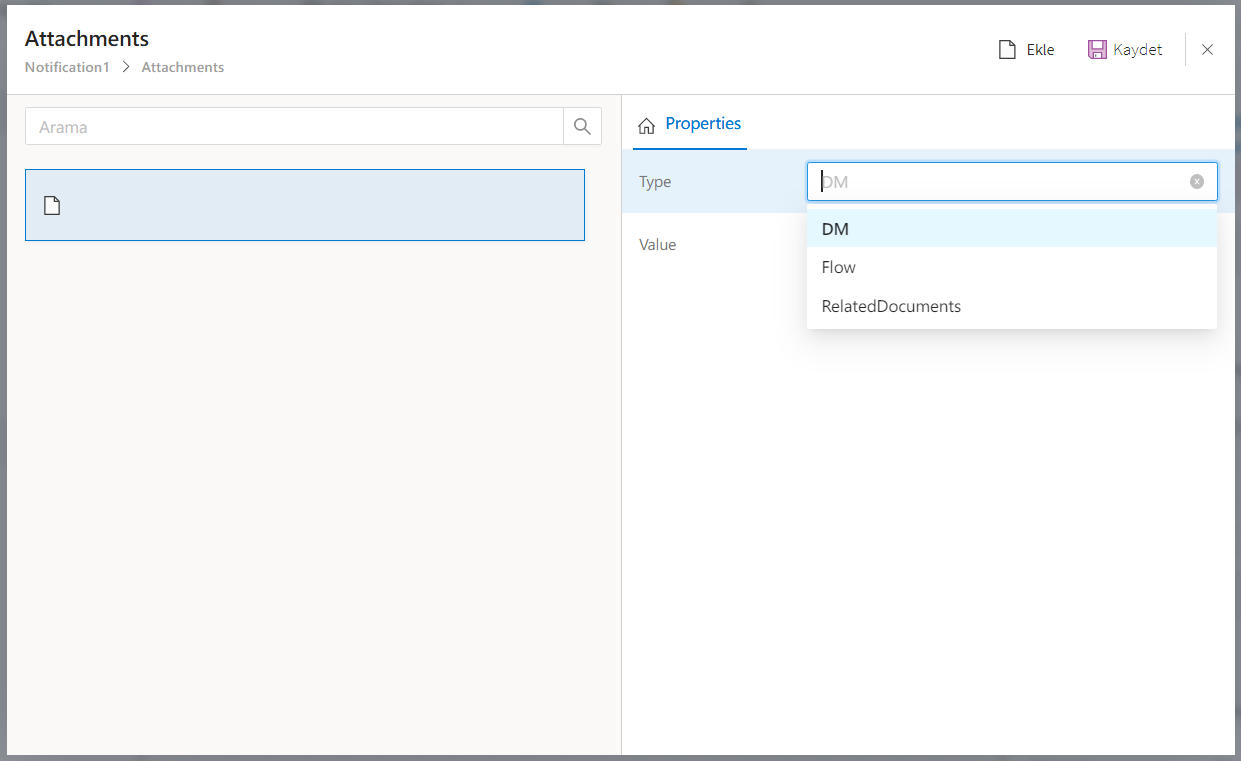Choose Flow in the Type dropdown
This screenshot has height=761, width=1241.
[x=839, y=268]
